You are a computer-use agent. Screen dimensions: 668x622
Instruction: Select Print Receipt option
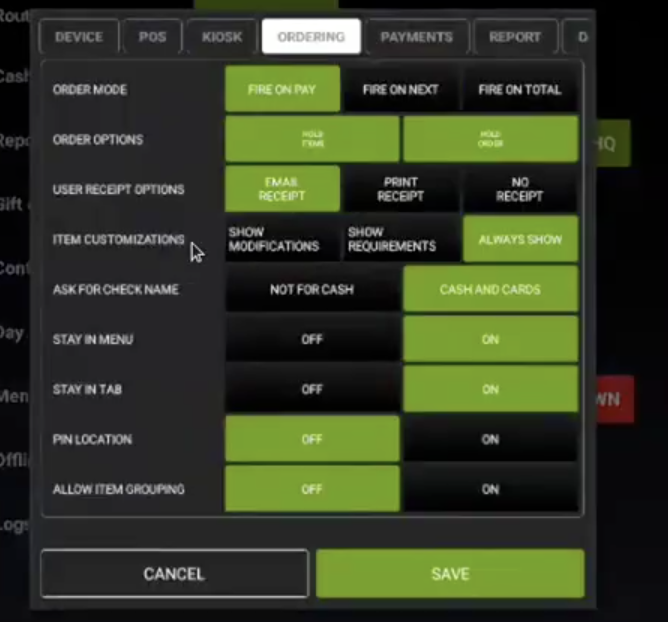pos(400,189)
